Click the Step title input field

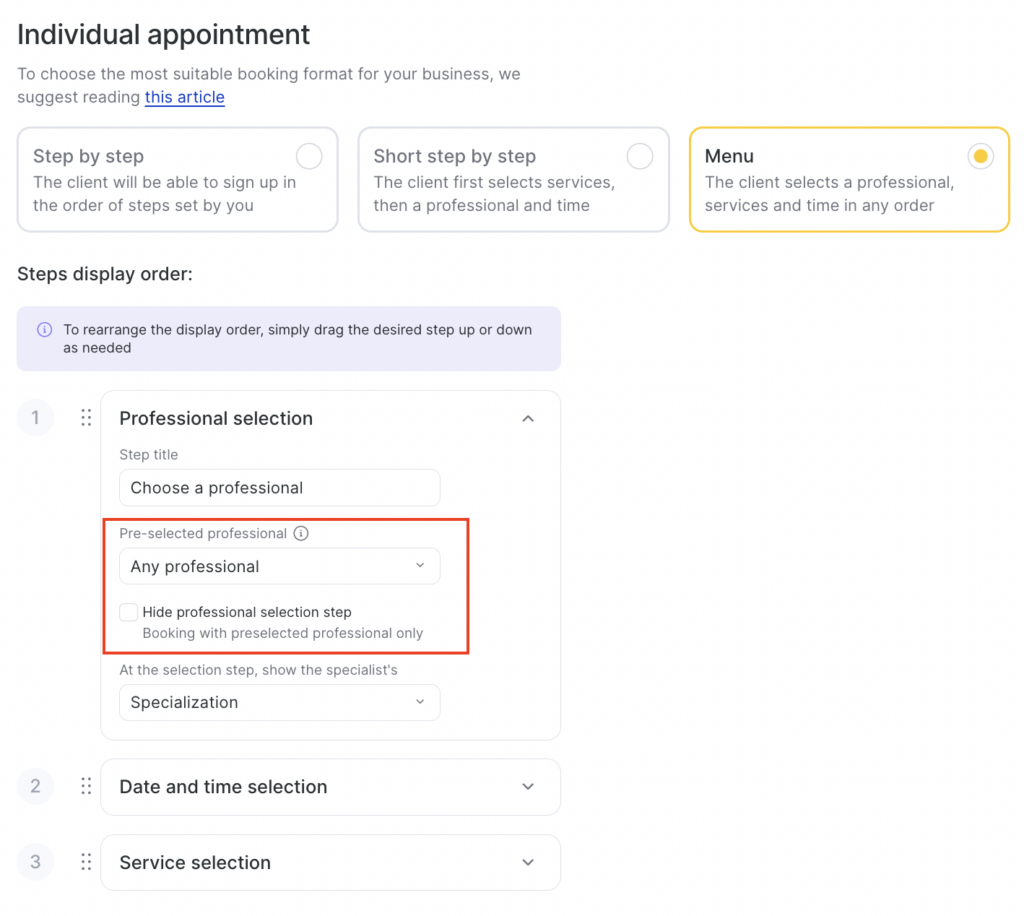(x=279, y=488)
